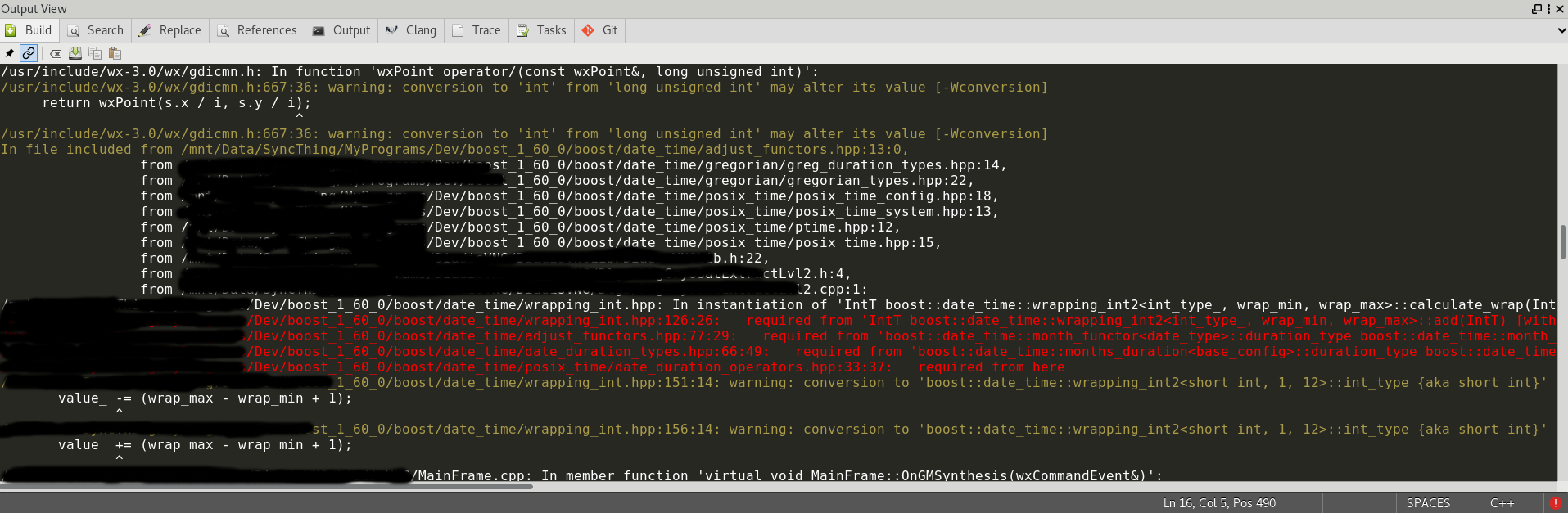Close the Output View pane
This screenshot has height=513, width=1568.
point(1561,9)
